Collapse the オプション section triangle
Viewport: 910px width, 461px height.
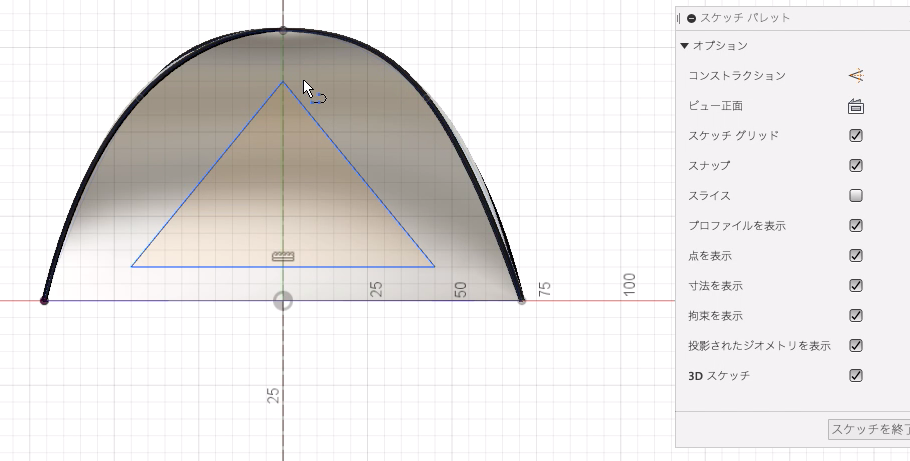(x=684, y=45)
